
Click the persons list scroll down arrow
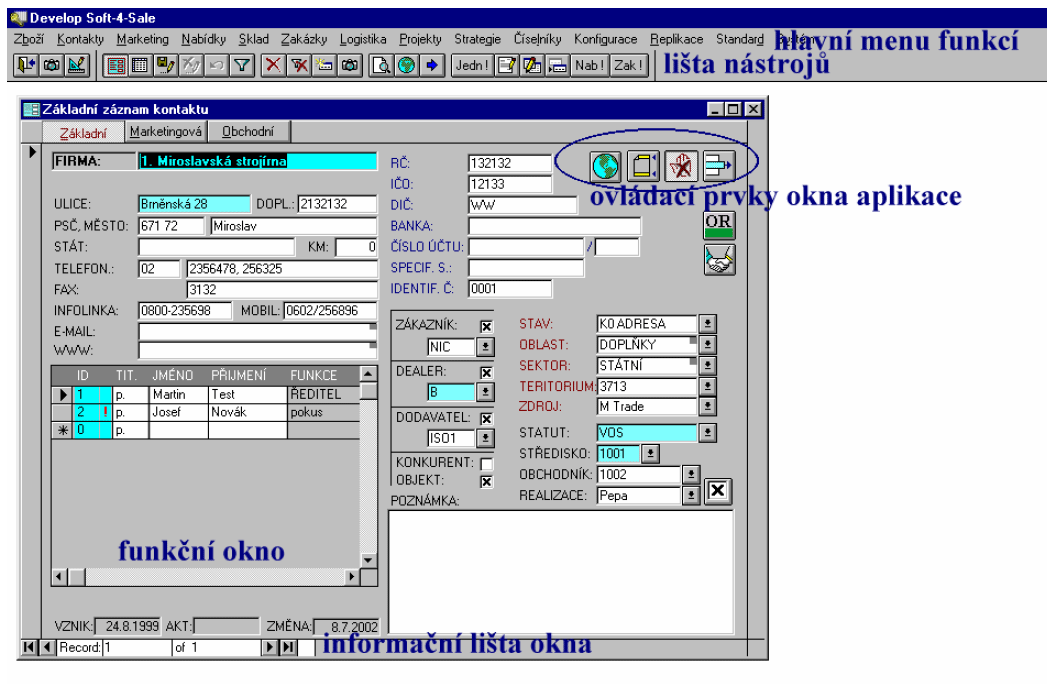tap(368, 560)
